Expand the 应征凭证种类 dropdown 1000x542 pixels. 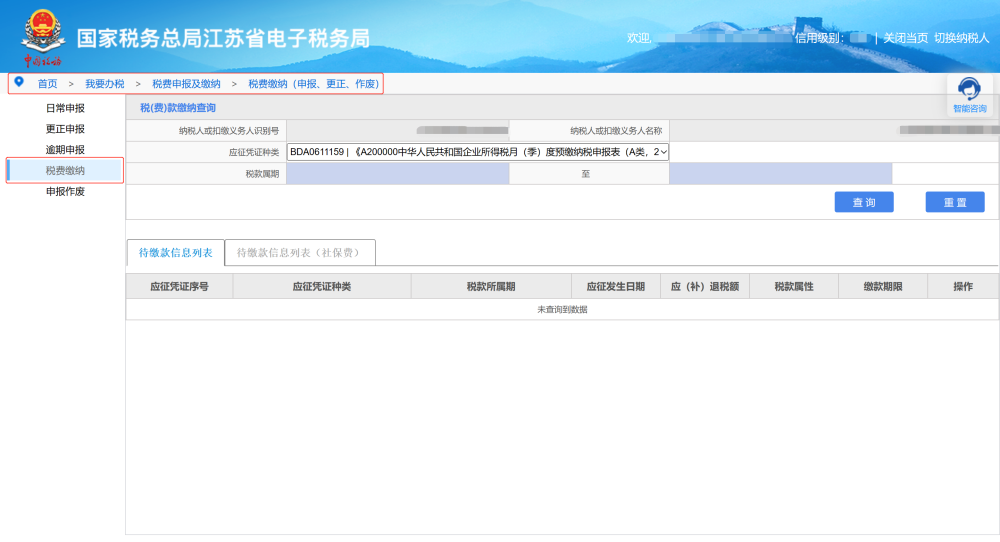[478, 152]
